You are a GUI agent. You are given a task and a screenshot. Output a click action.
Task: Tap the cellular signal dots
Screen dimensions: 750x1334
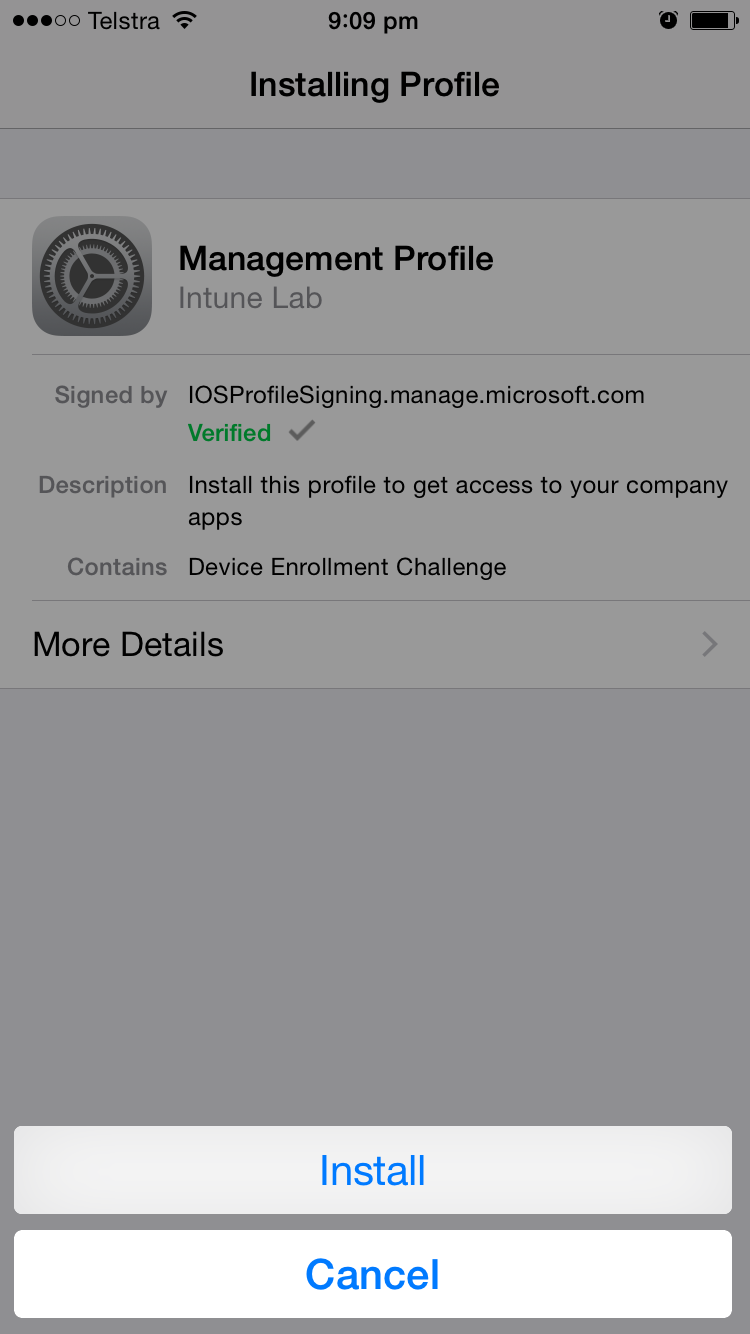[x=46, y=21]
